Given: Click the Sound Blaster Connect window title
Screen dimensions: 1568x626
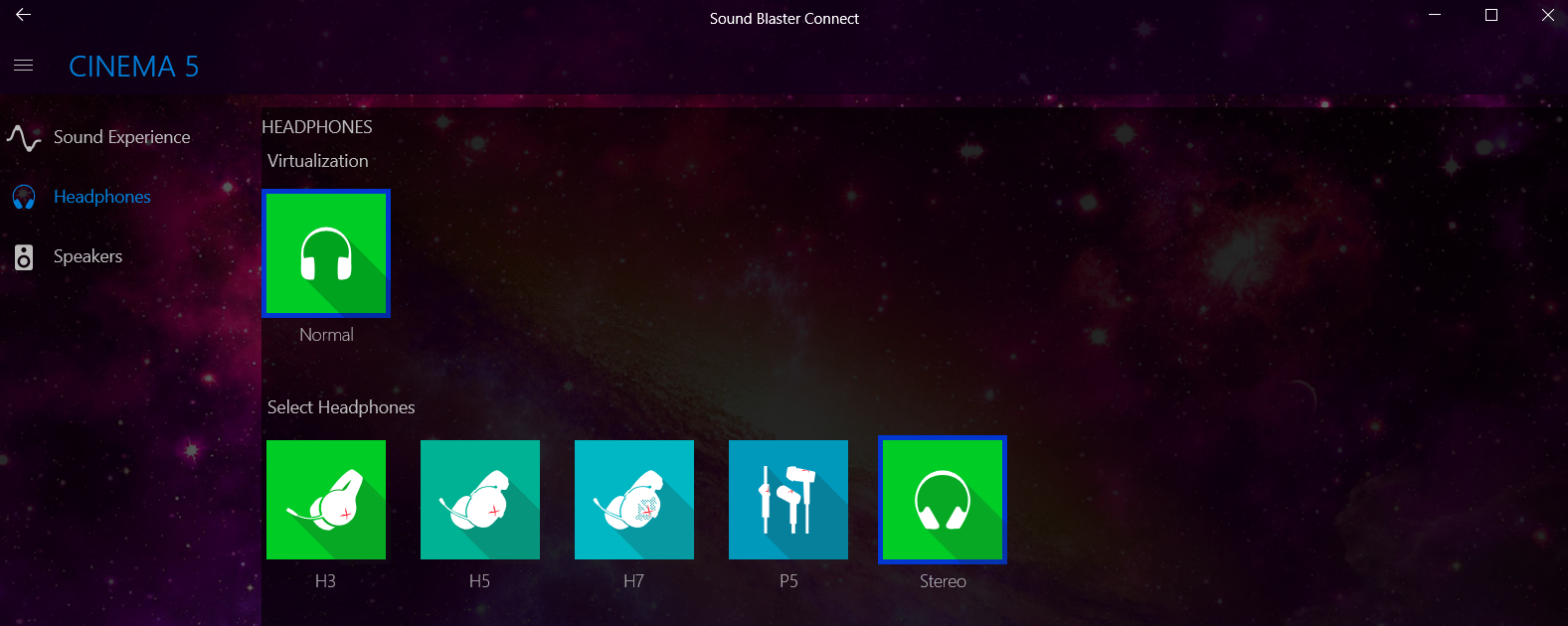Looking at the screenshot, I should 784,19.
